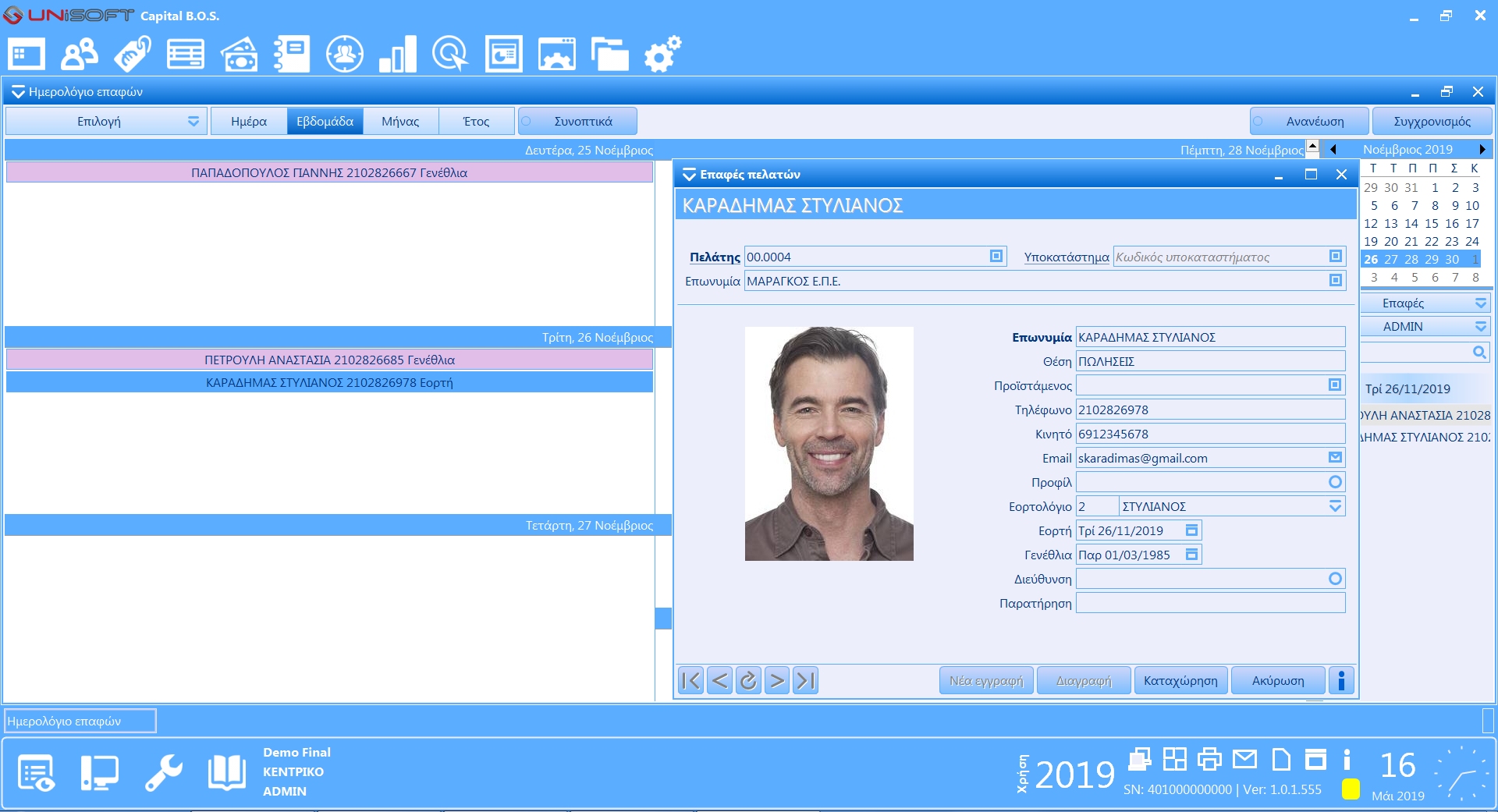The height and width of the screenshot is (812, 1498).
Task: Click the search magnifier in right panel
Action: pyautogui.click(x=1478, y=353)
